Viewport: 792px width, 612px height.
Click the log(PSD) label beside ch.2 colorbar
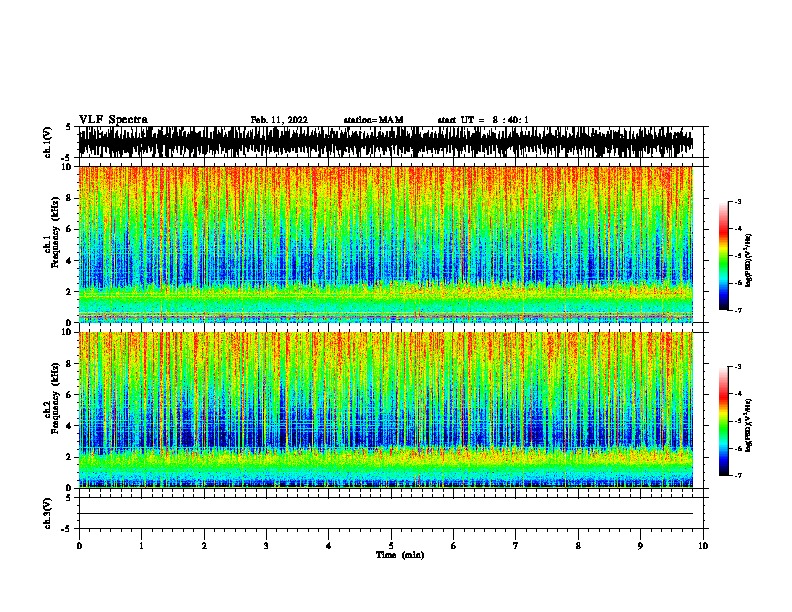pyautogui.click(x=748, y=426)
